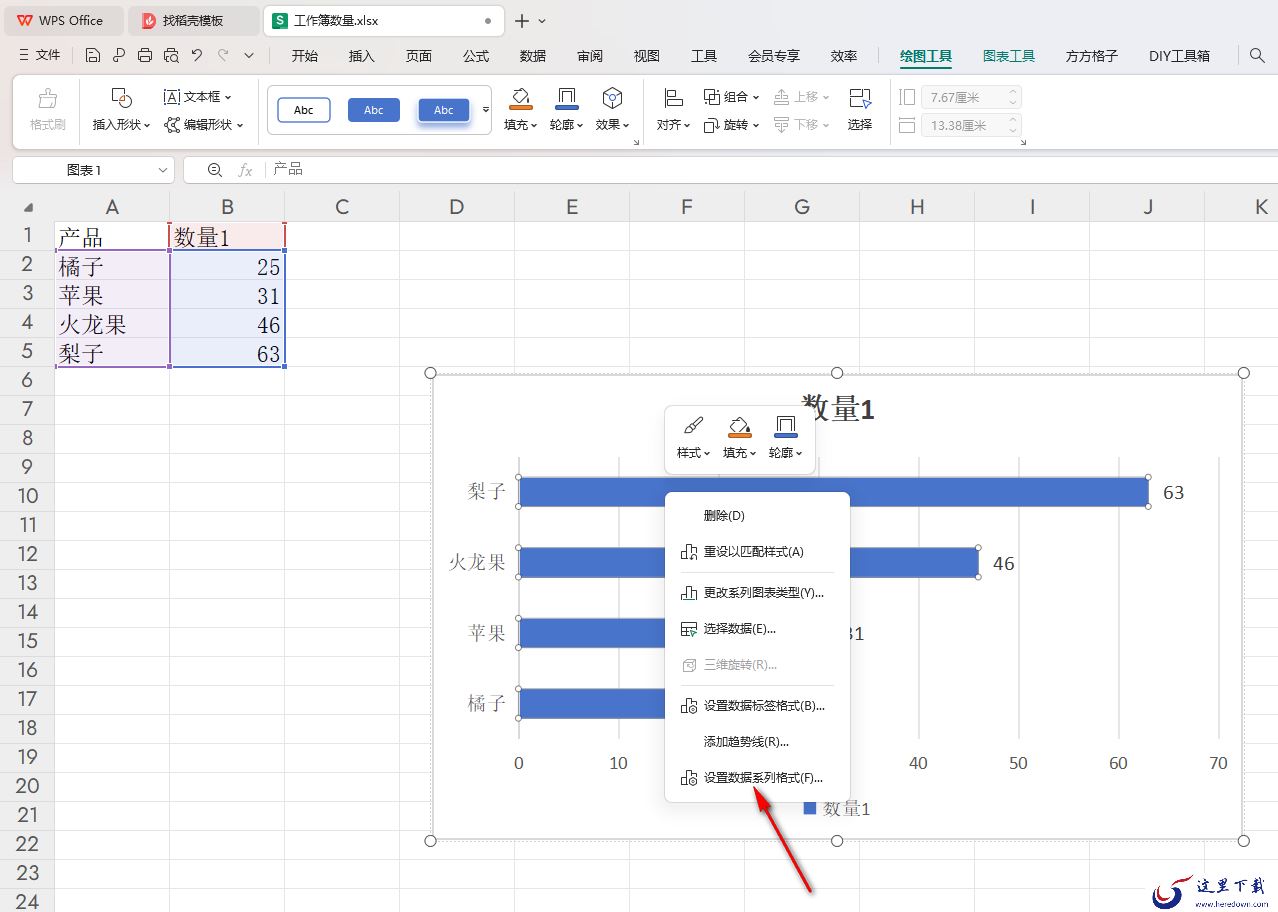This screenshot has width=1278, height=912.
Task: Choose 重设以匹配样式(A) in context menu
Action: pyautogui.click(x=757, y=552)
